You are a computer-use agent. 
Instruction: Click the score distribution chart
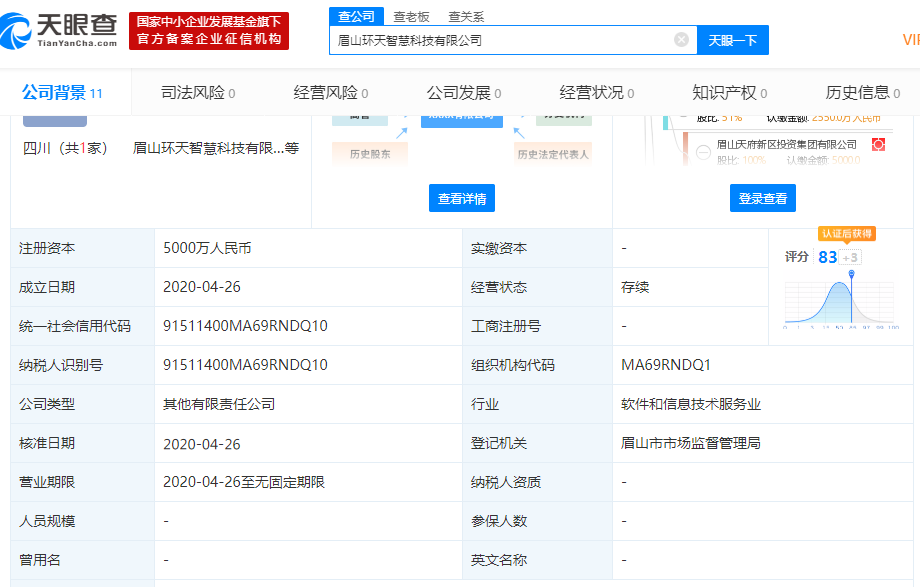click(841, 300)
